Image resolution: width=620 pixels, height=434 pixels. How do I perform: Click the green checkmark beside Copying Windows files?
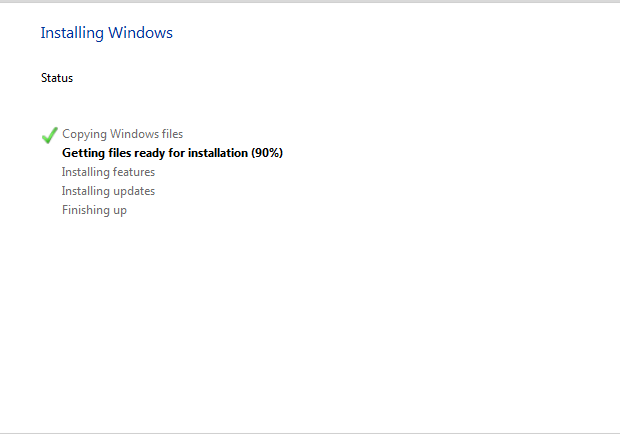coord(49,135)
